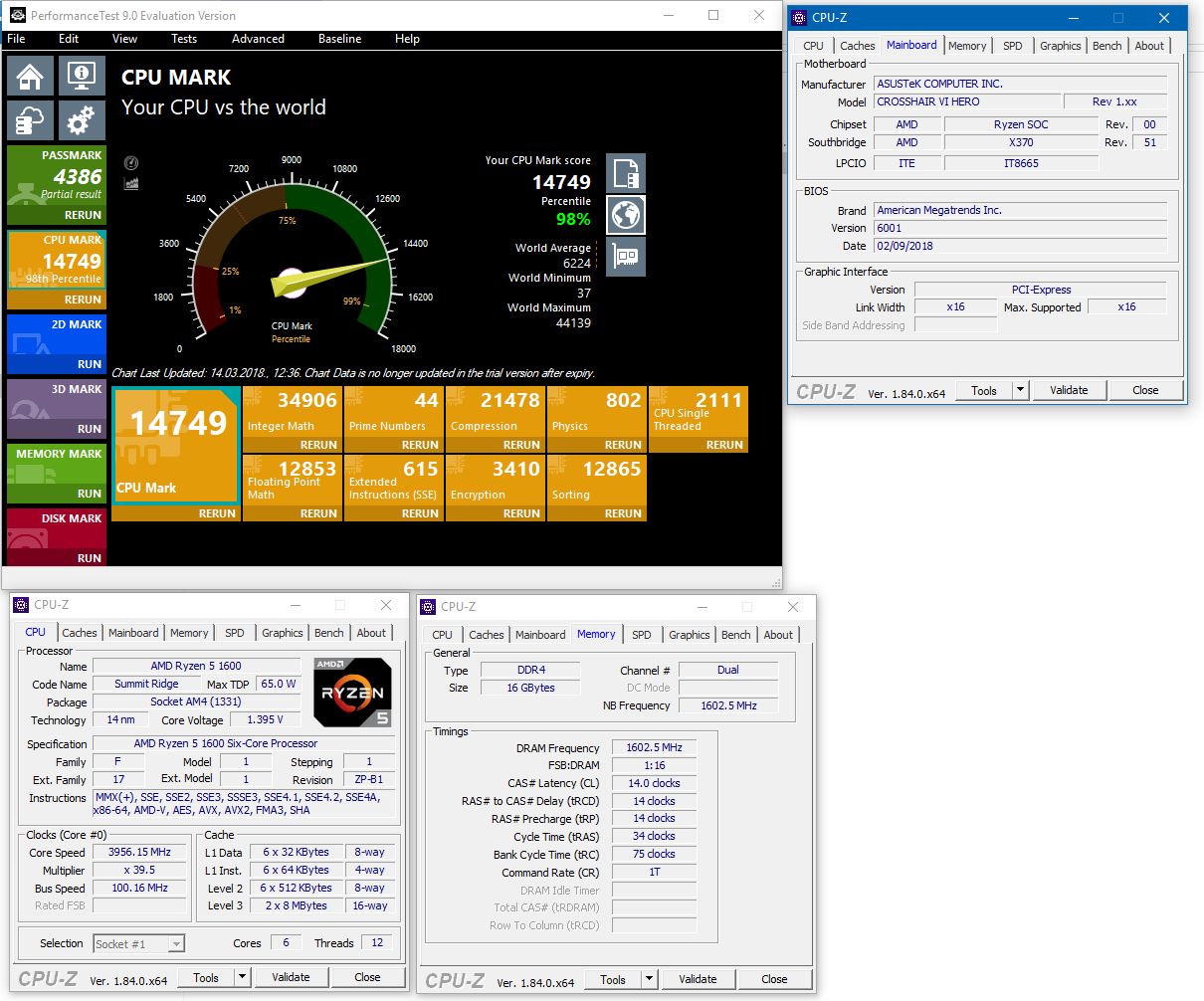Screen dimensions: 1204x1001
Task: Click the AMD Ryzen 5 logo
Action: (352, 692)
